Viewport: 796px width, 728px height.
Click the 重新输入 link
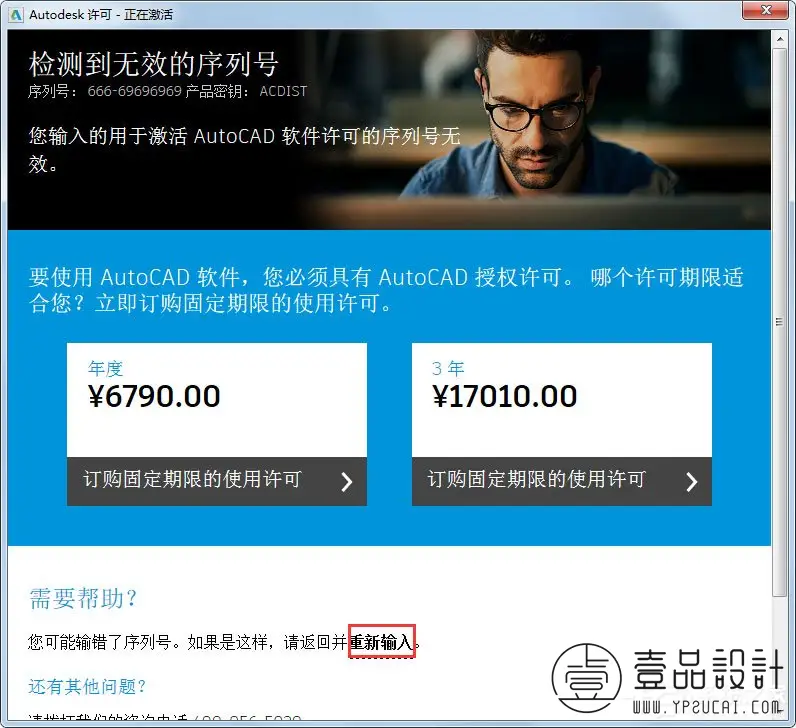(x=382, y=642)
